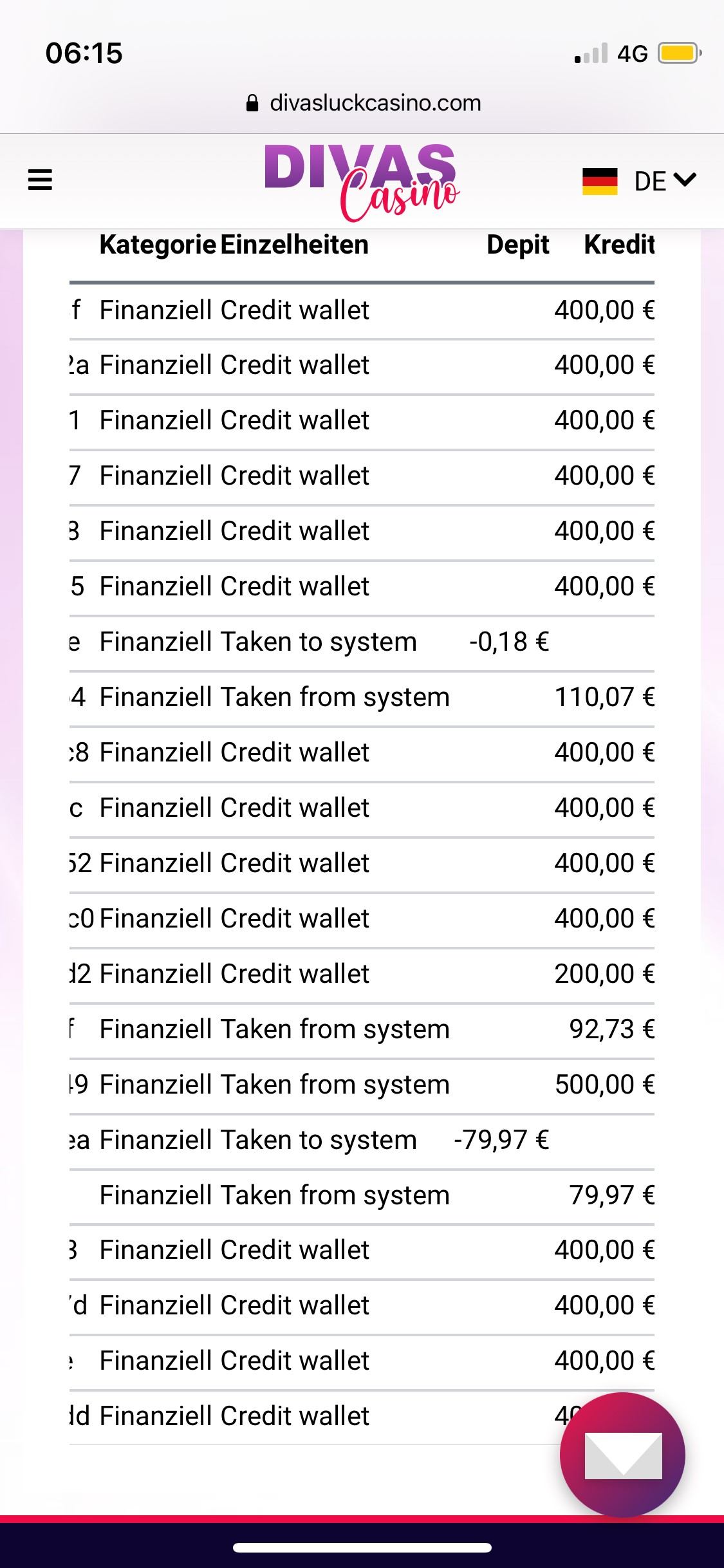This screenshot has height=1568, width=724.
Task: Tap the battery status icon
Action: pyautogui.click(x=679, y=53)
